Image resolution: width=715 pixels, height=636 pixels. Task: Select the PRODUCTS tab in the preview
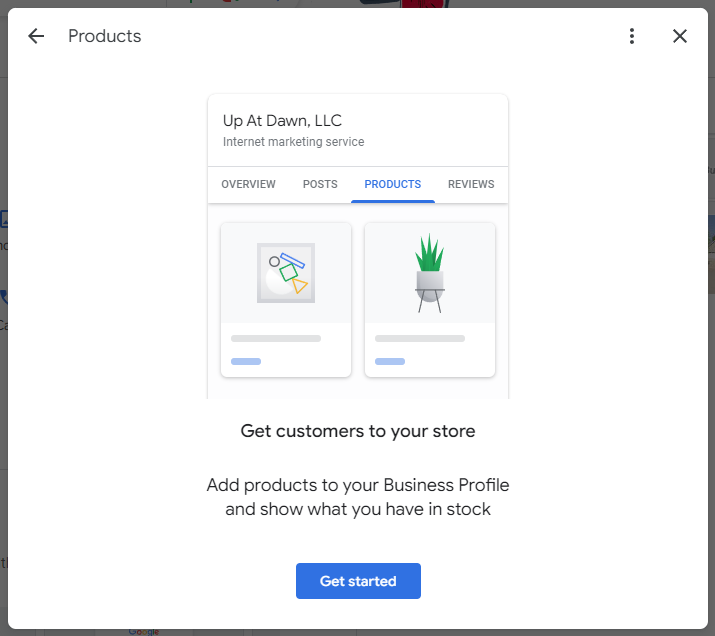pyautogui.click(x=393, y=184)
